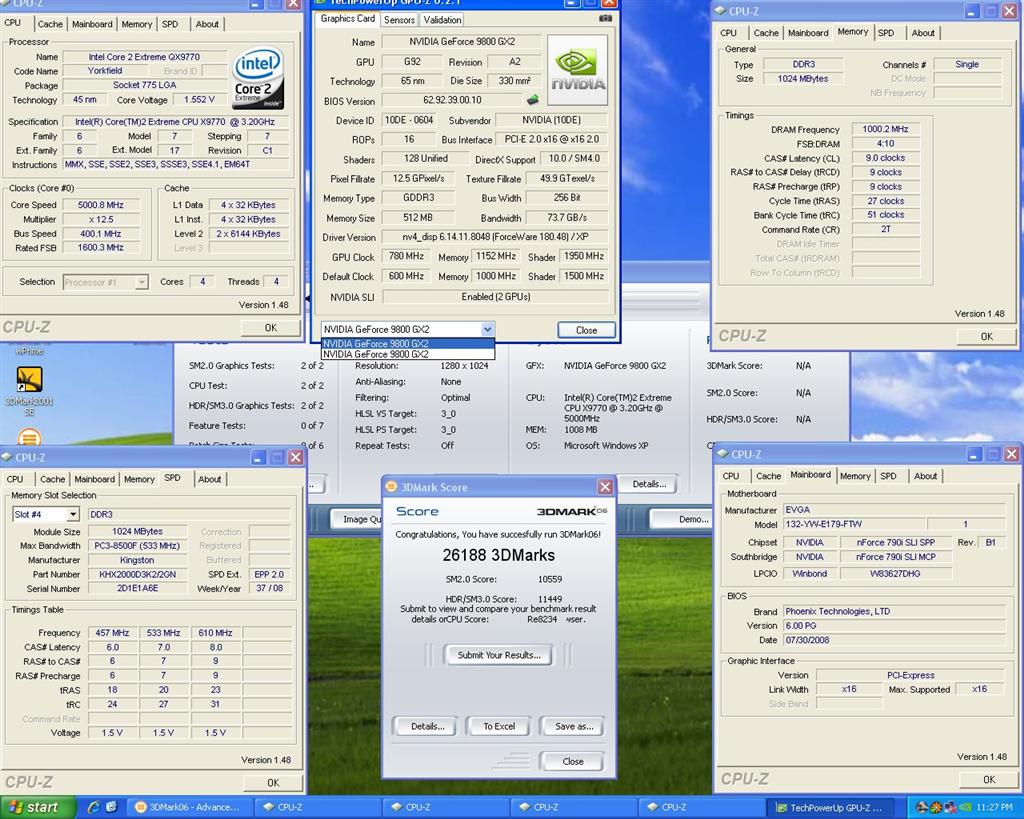This screenshot has width=1024, height=819.
Task: Click the Name field Intel Core 2 Extreme QX9770
Action: [x=144, y=57]
